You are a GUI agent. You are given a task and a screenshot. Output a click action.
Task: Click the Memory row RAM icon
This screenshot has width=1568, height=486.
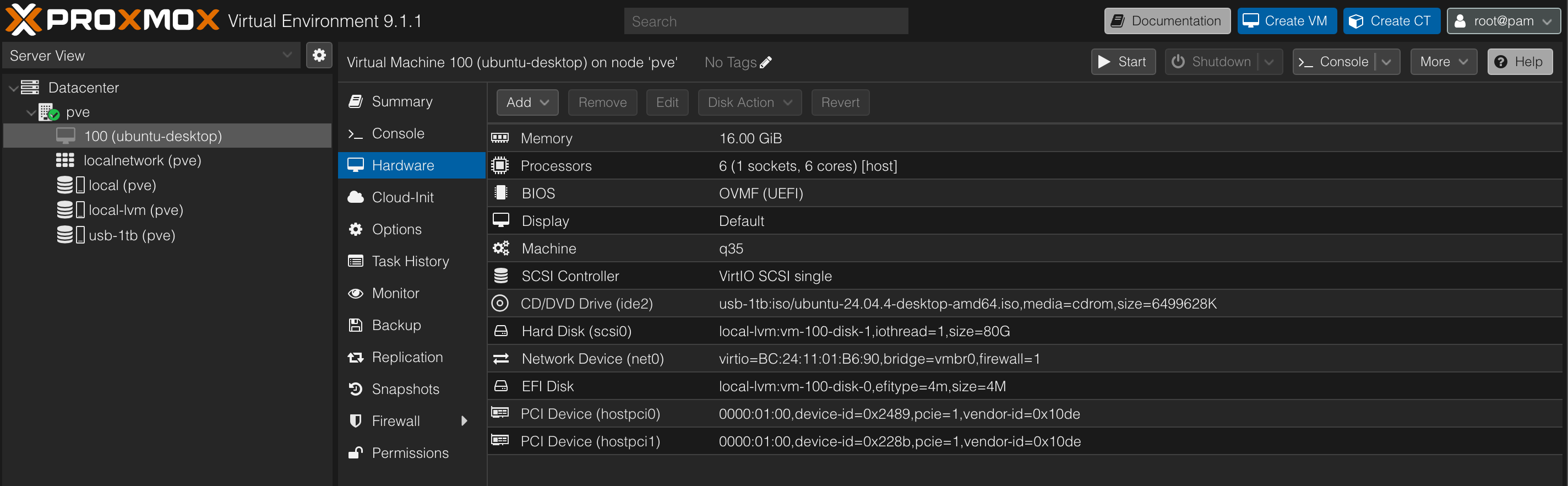(500, 138)
